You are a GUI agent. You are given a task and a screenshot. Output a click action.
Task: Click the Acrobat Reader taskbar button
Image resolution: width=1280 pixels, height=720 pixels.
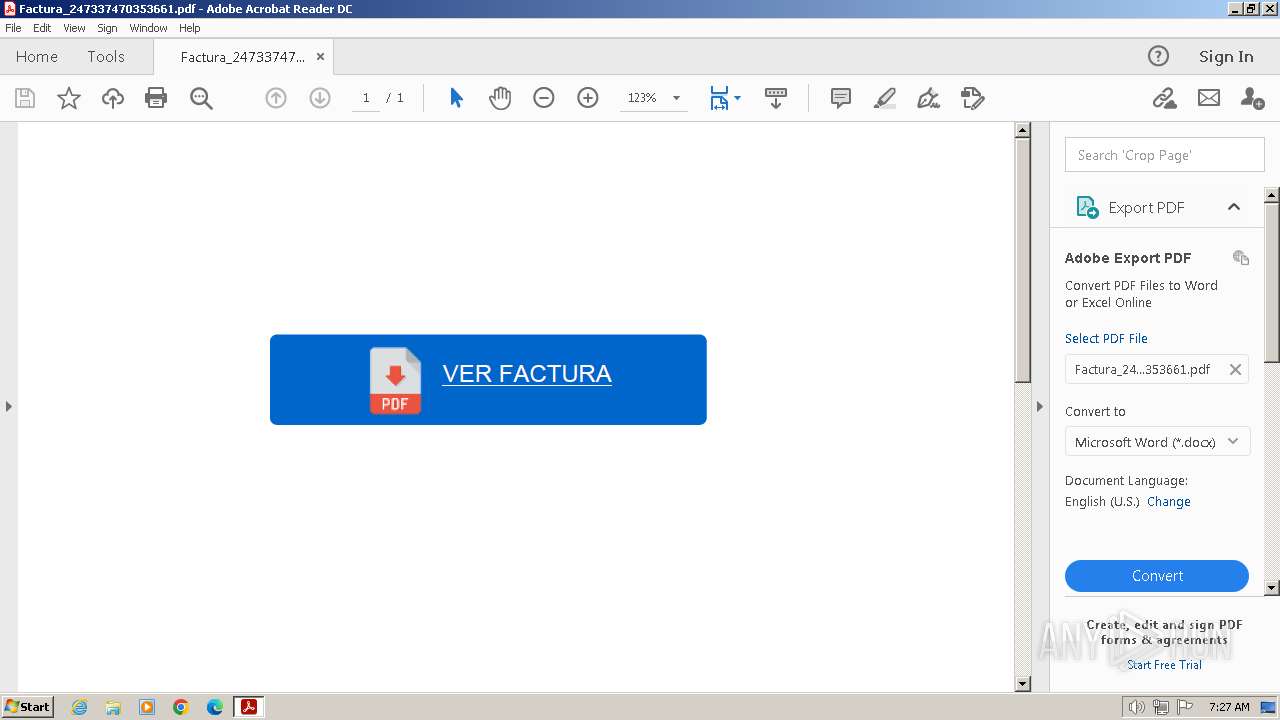pos(248,707)
